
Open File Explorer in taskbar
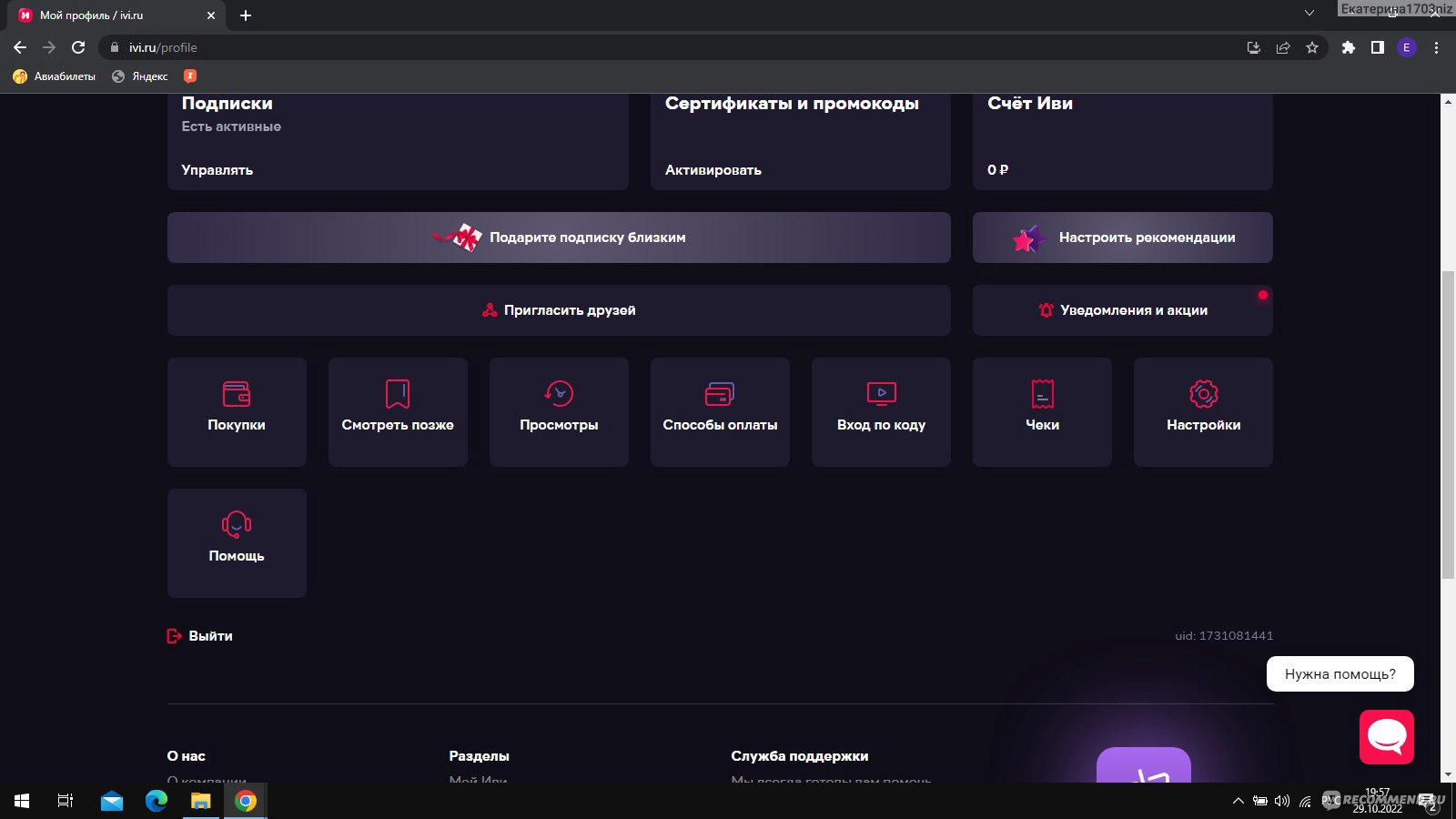(200, 801)
